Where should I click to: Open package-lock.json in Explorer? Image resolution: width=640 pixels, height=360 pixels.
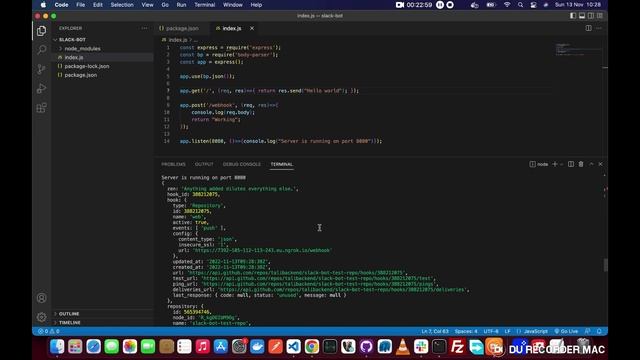click(87, 66)
